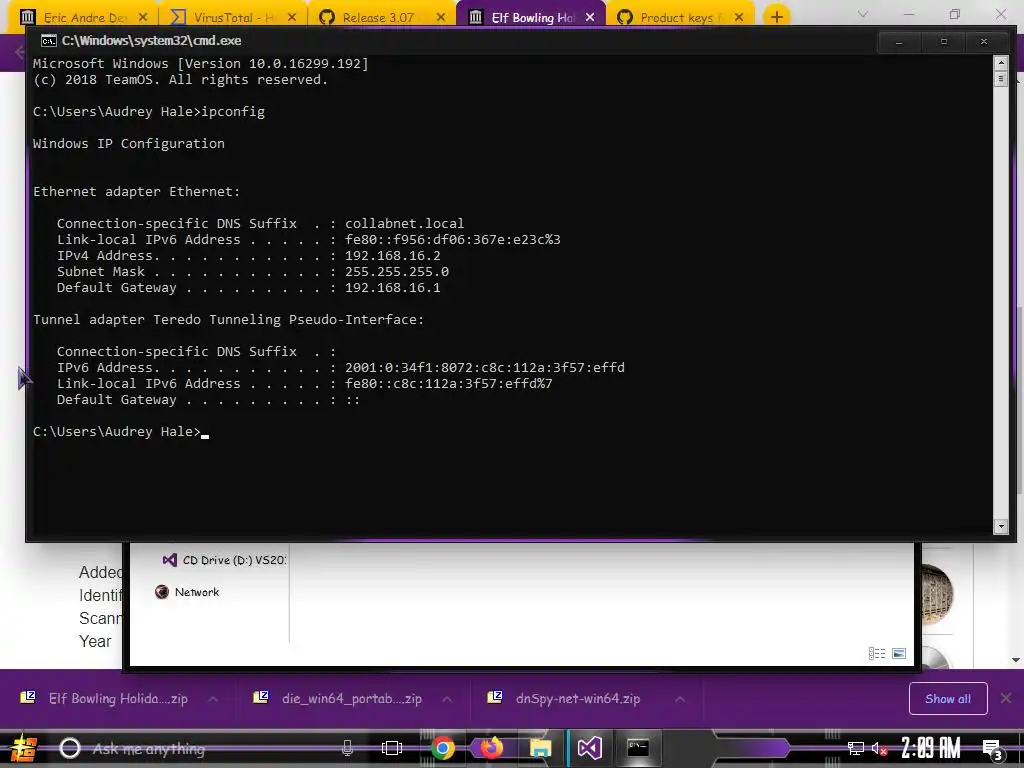Viewport: 1024px width, 768px height.
Task: Open the Elf Bowling Holida zip download
Action: click(x=105, y=699)
